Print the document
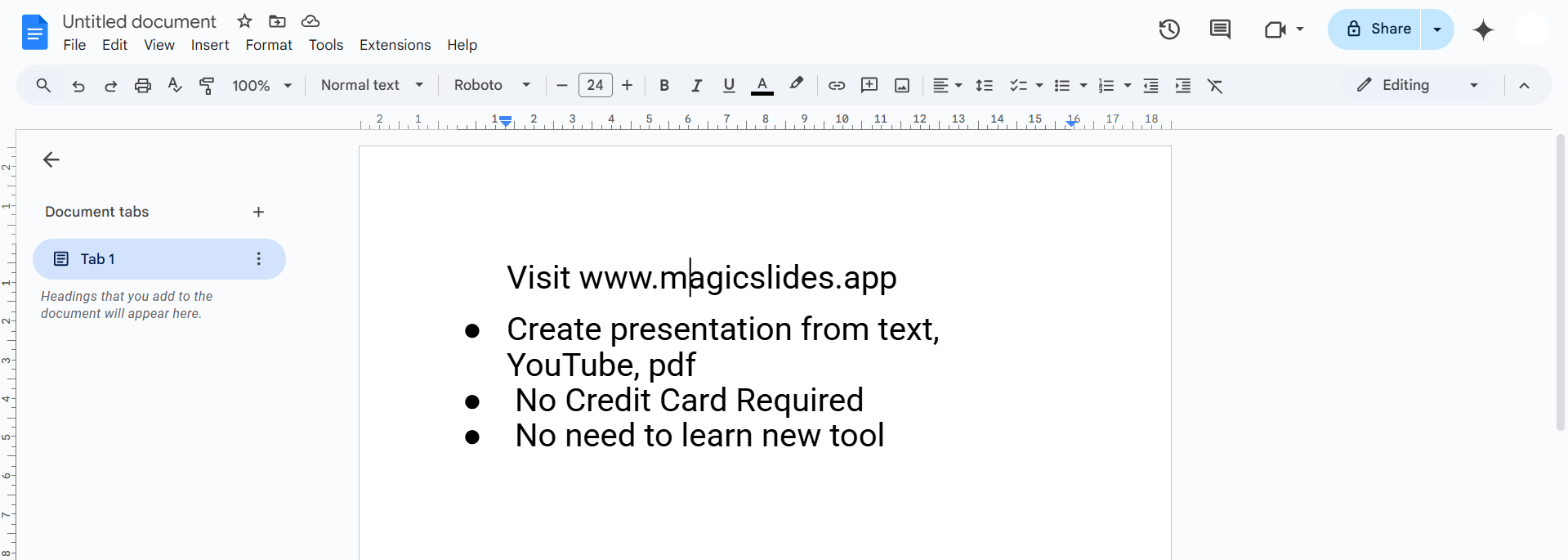This screenshot has width=1568, height=560. [143, 85]
